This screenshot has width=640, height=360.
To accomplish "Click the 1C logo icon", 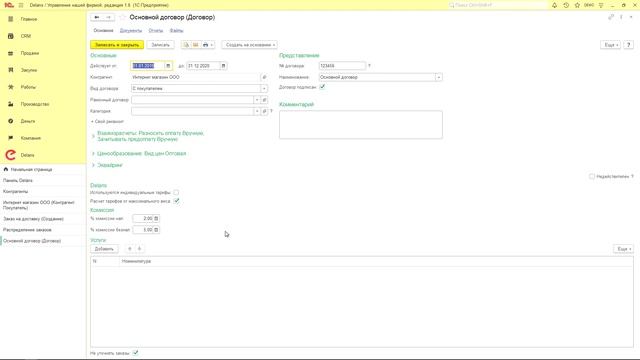I will pos(9,5).
